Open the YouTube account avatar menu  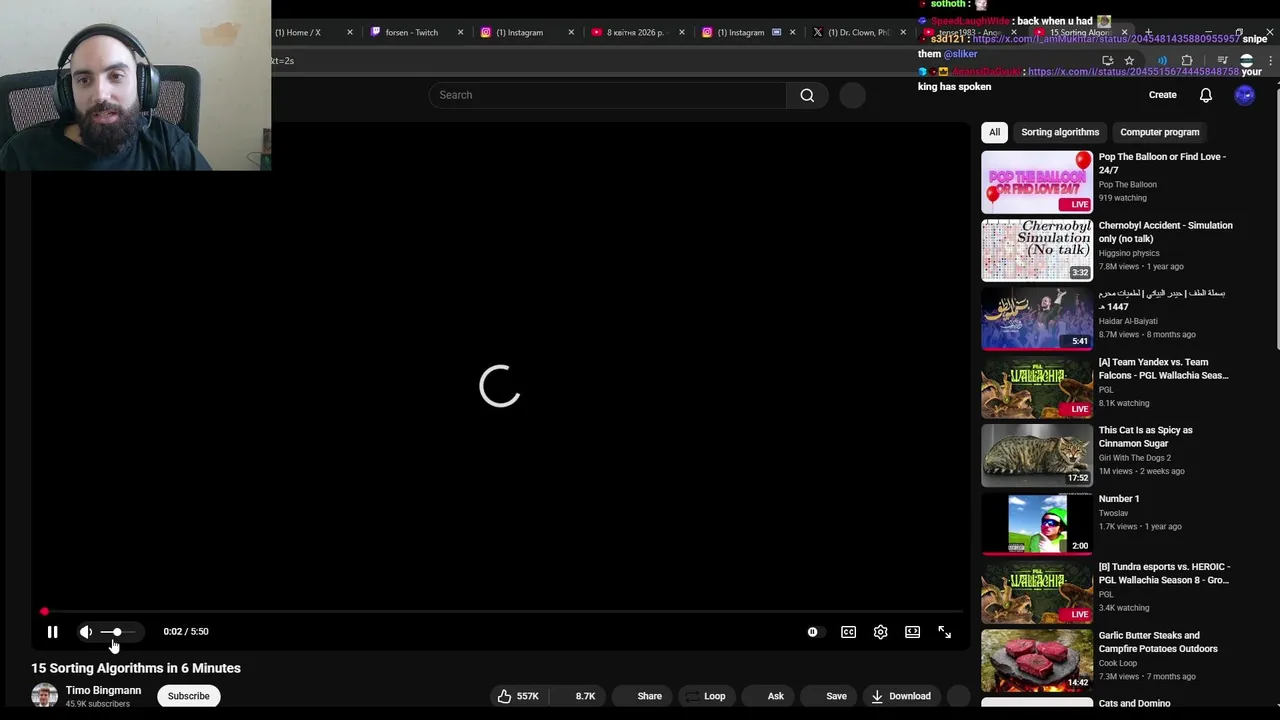point(1244,95)
